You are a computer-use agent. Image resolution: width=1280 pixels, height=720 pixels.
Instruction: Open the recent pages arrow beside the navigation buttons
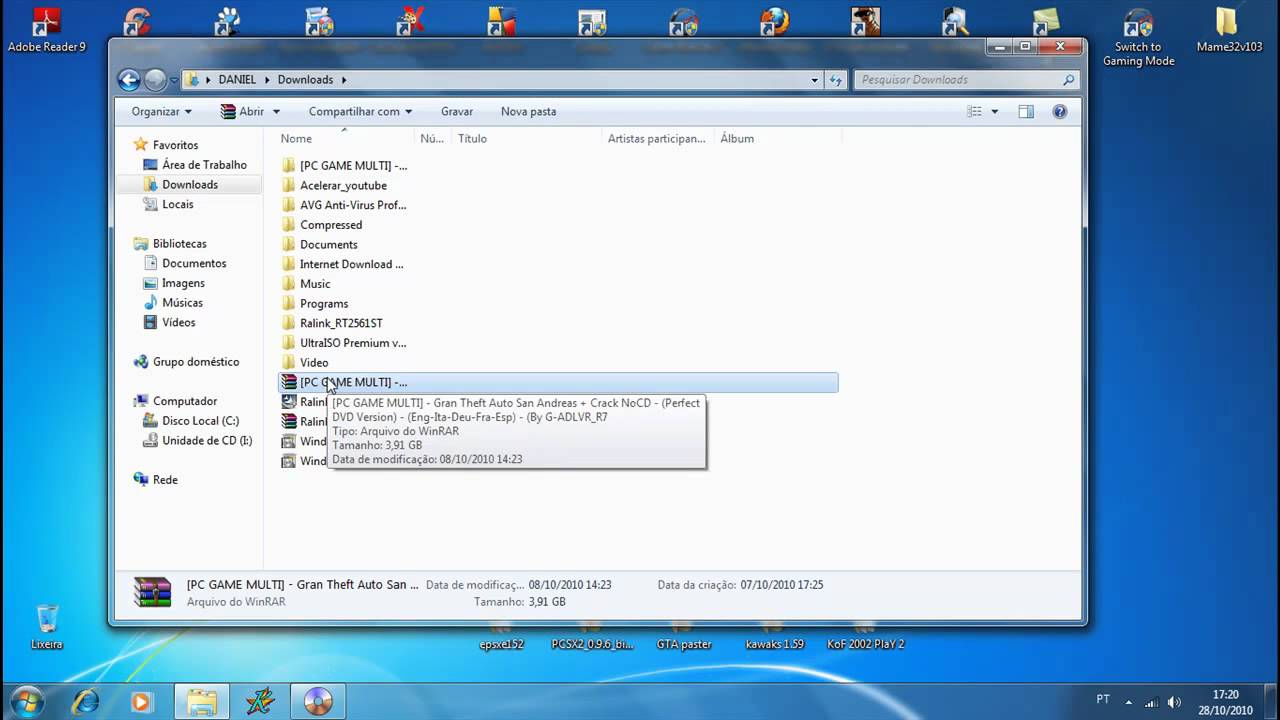[174, 80]
